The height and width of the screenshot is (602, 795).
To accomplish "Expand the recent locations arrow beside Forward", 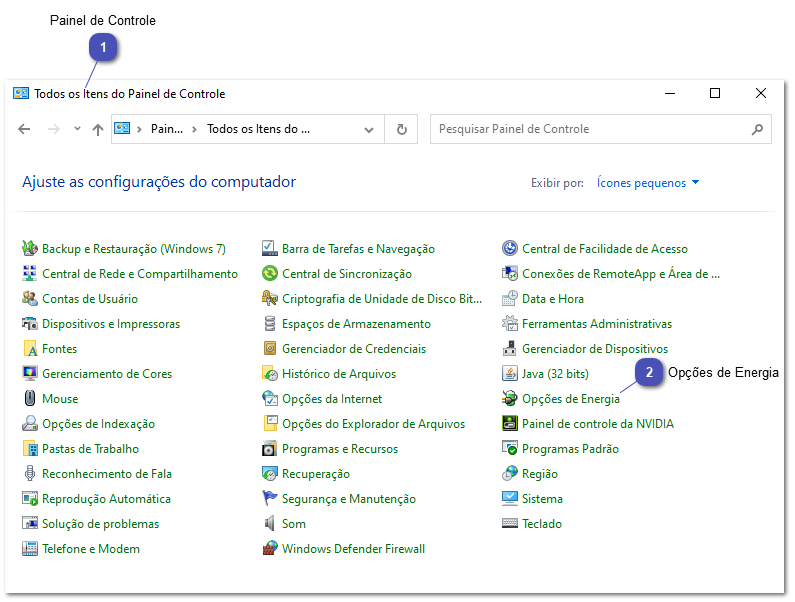I will [x=77, y=129].
